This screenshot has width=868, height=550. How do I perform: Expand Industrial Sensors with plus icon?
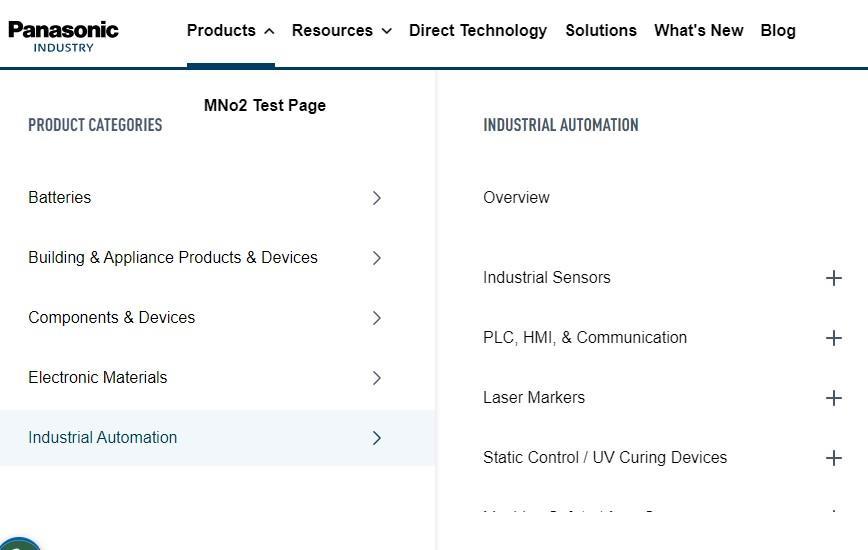coord(834,278)
